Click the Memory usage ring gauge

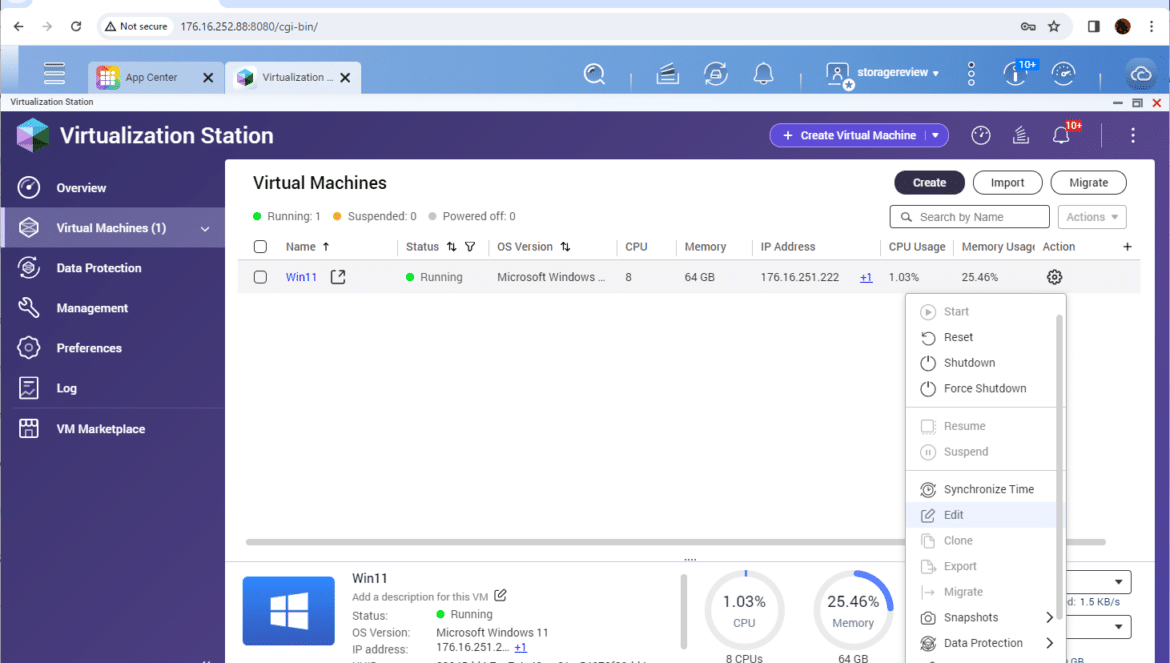point(853,611)
